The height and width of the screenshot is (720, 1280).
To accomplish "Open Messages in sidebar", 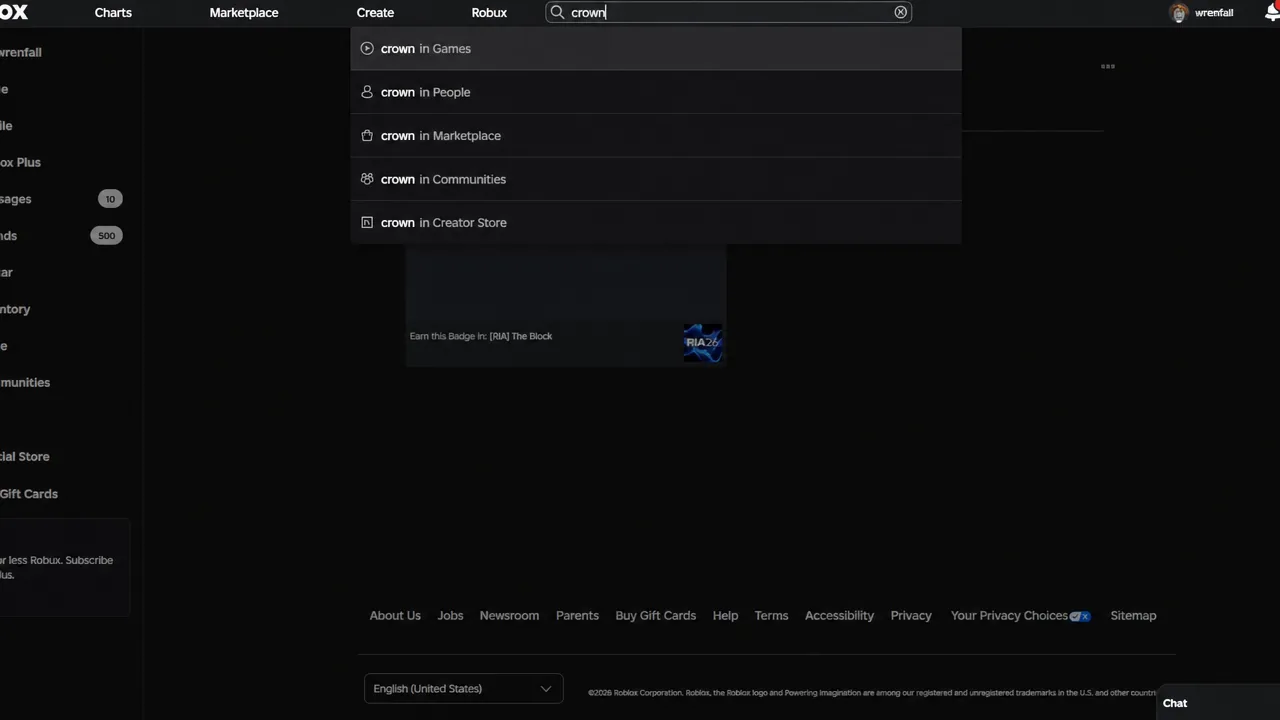I will (16, 199).
